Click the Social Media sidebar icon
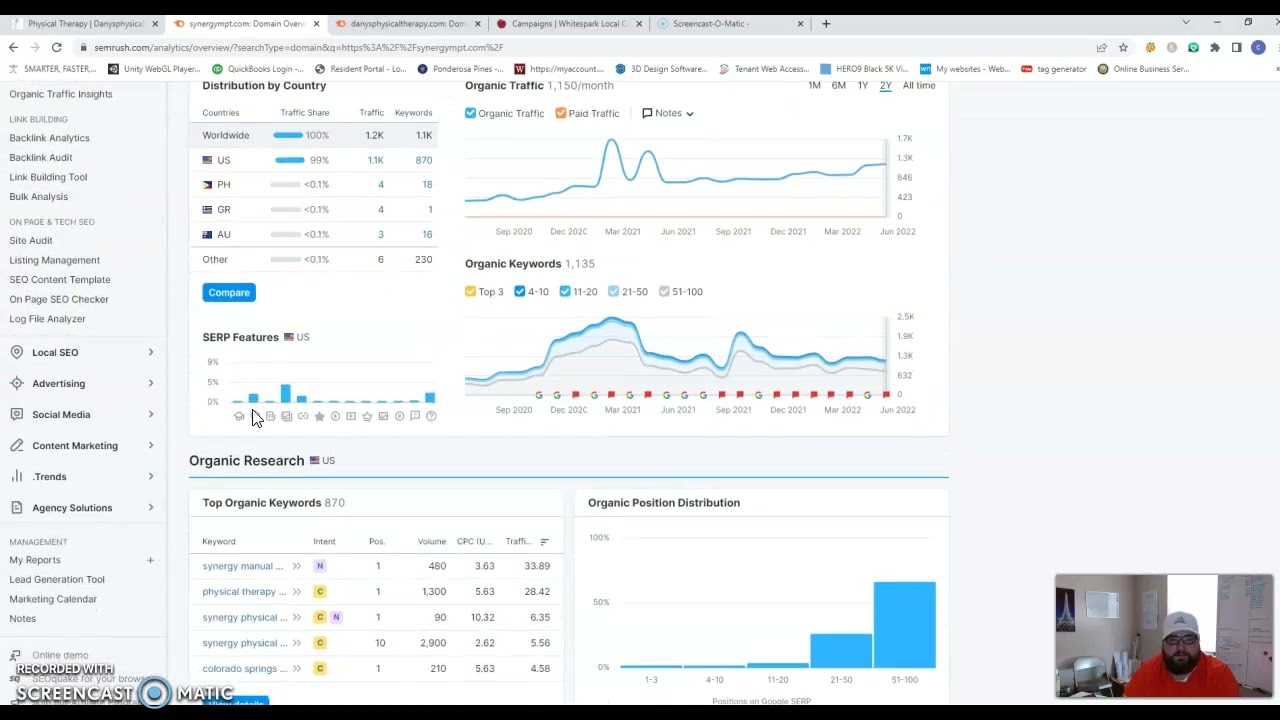This screenshot has width=1280, height=720. (x=16, y=414)
